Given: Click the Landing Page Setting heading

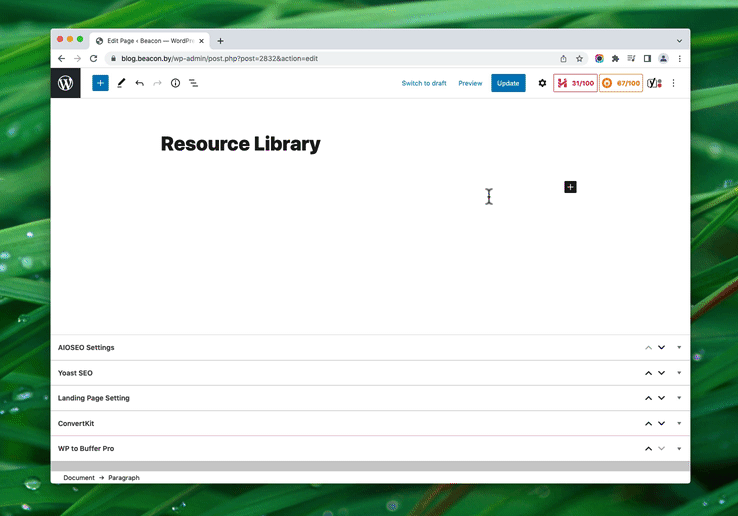Looking at the screenshot, I should pyautogui.click(x=94, y=398).
